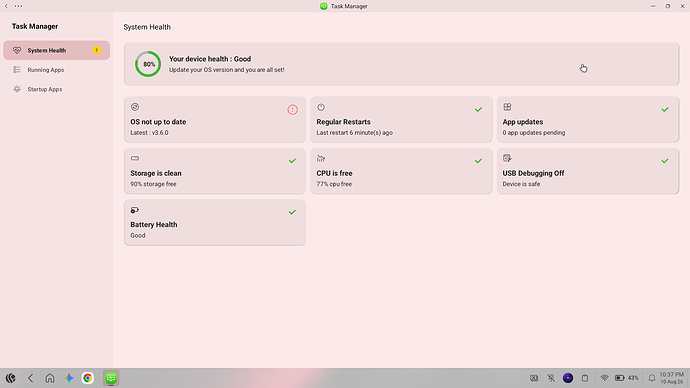Click 'Last restart 6 minute(s) ago' text
The image size is (690, 388).
pyautogui.click(x=355, y=132)
